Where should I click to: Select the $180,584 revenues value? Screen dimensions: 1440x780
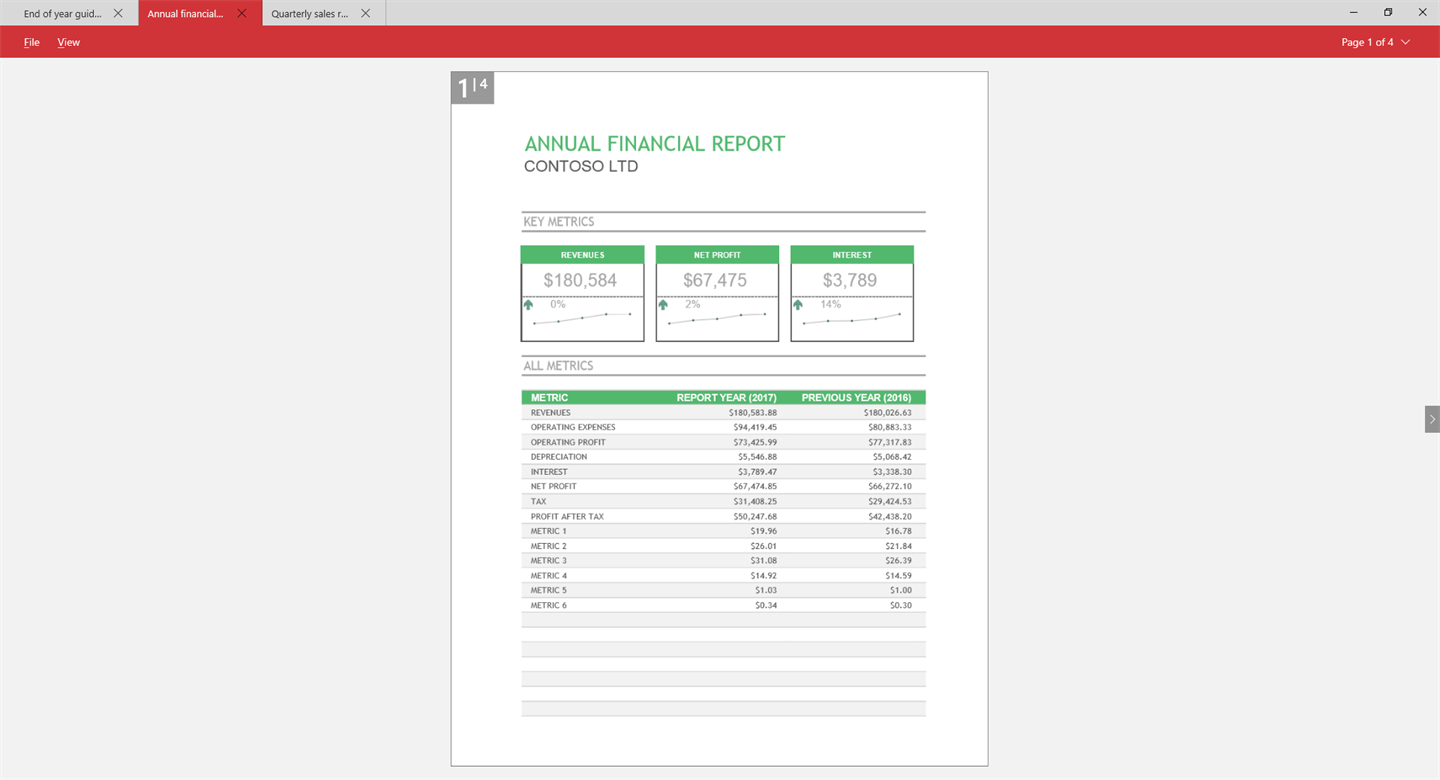(580, 281)
